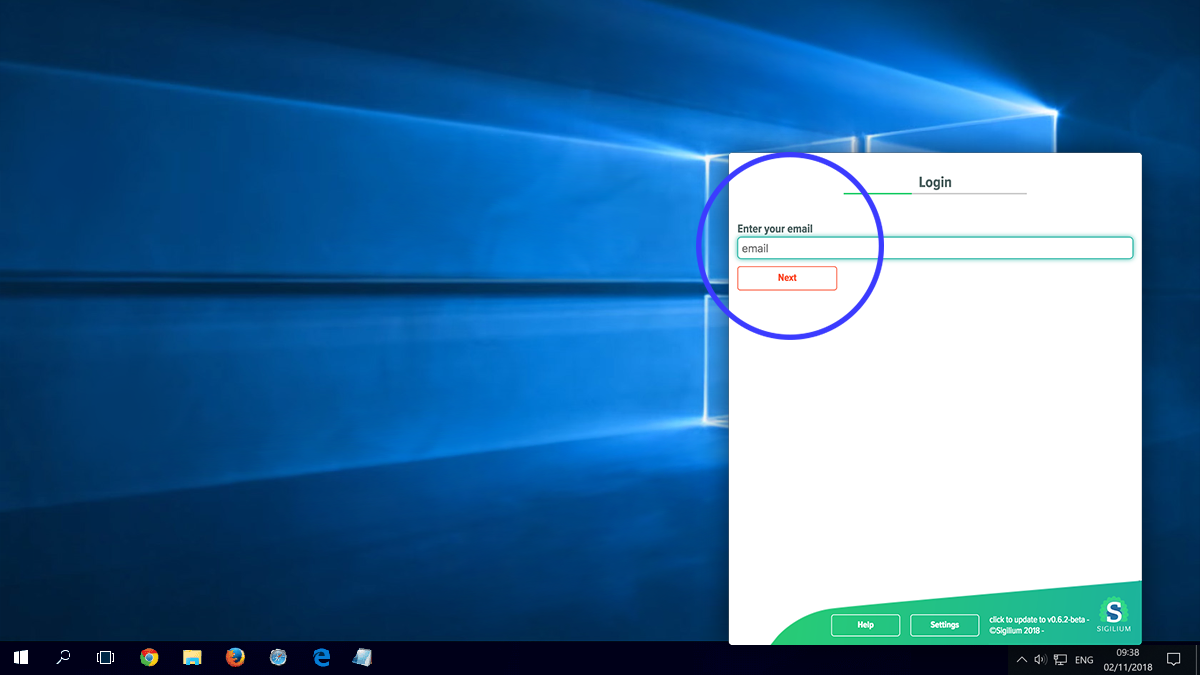Click the ENG language indicator
This screenshot has width=1200, height=675.
click(x=1084, y=660)
